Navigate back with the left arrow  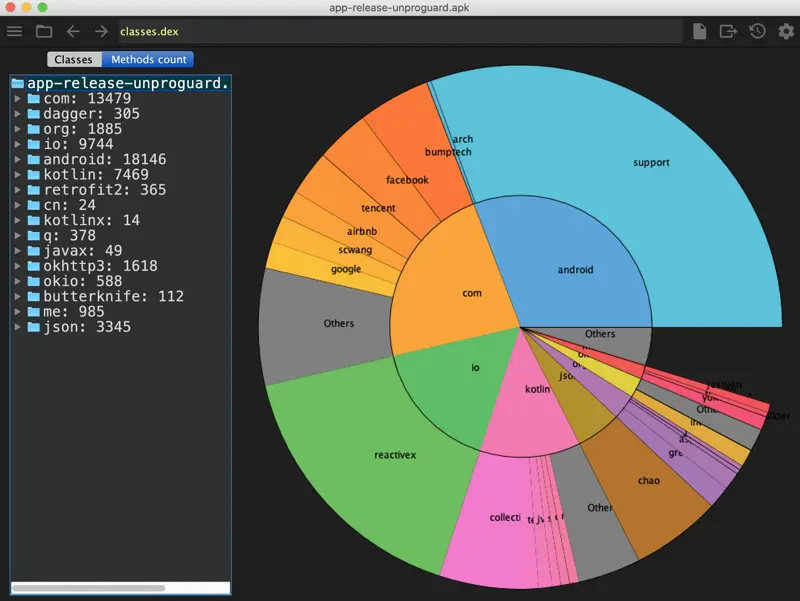coord(73,32)
